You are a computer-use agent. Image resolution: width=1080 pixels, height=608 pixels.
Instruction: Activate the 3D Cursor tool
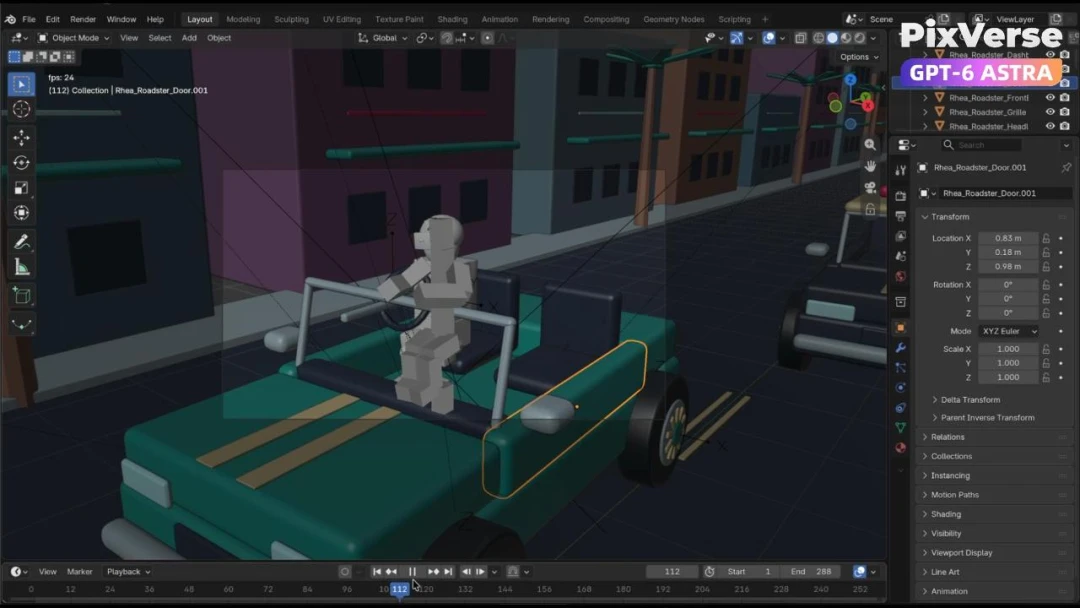(21, 109)
